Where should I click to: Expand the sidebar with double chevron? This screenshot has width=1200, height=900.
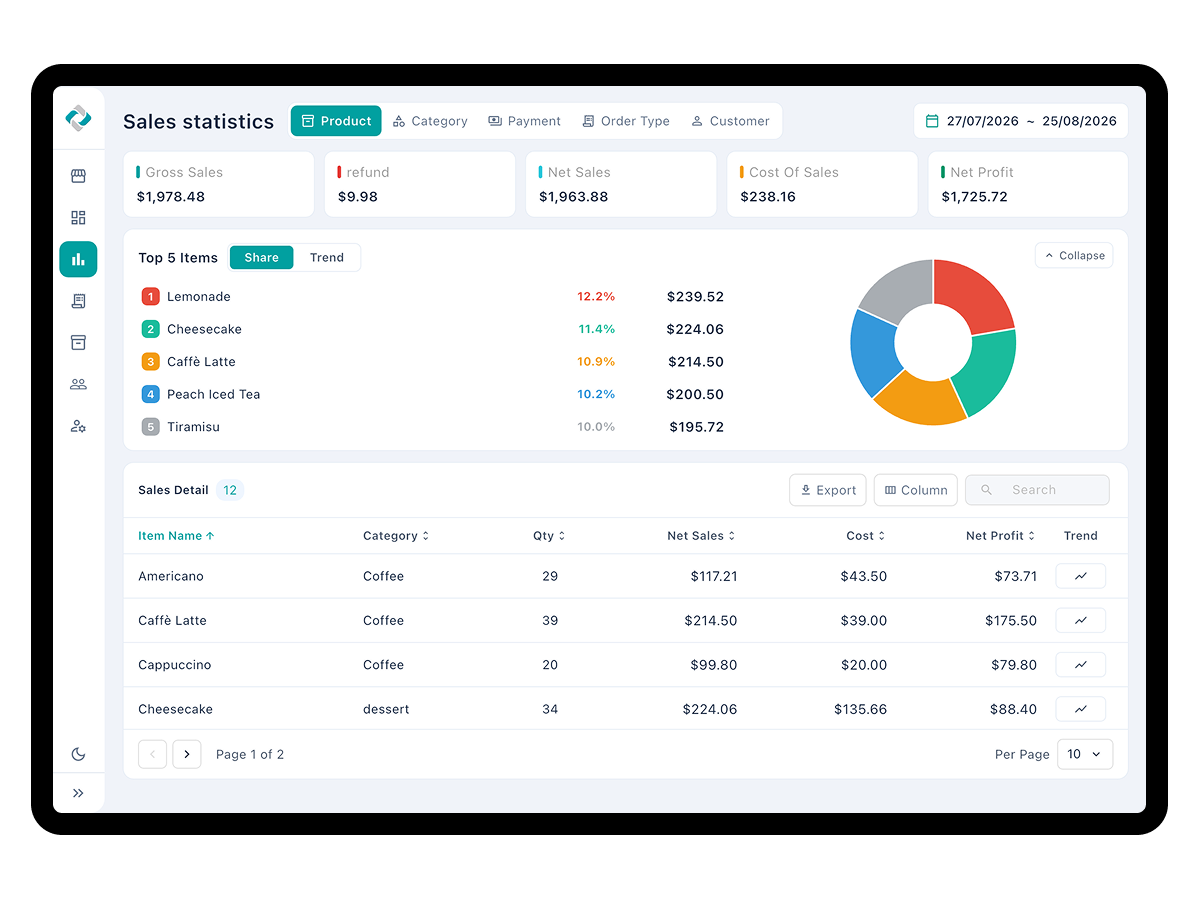[x=78, y=793]
